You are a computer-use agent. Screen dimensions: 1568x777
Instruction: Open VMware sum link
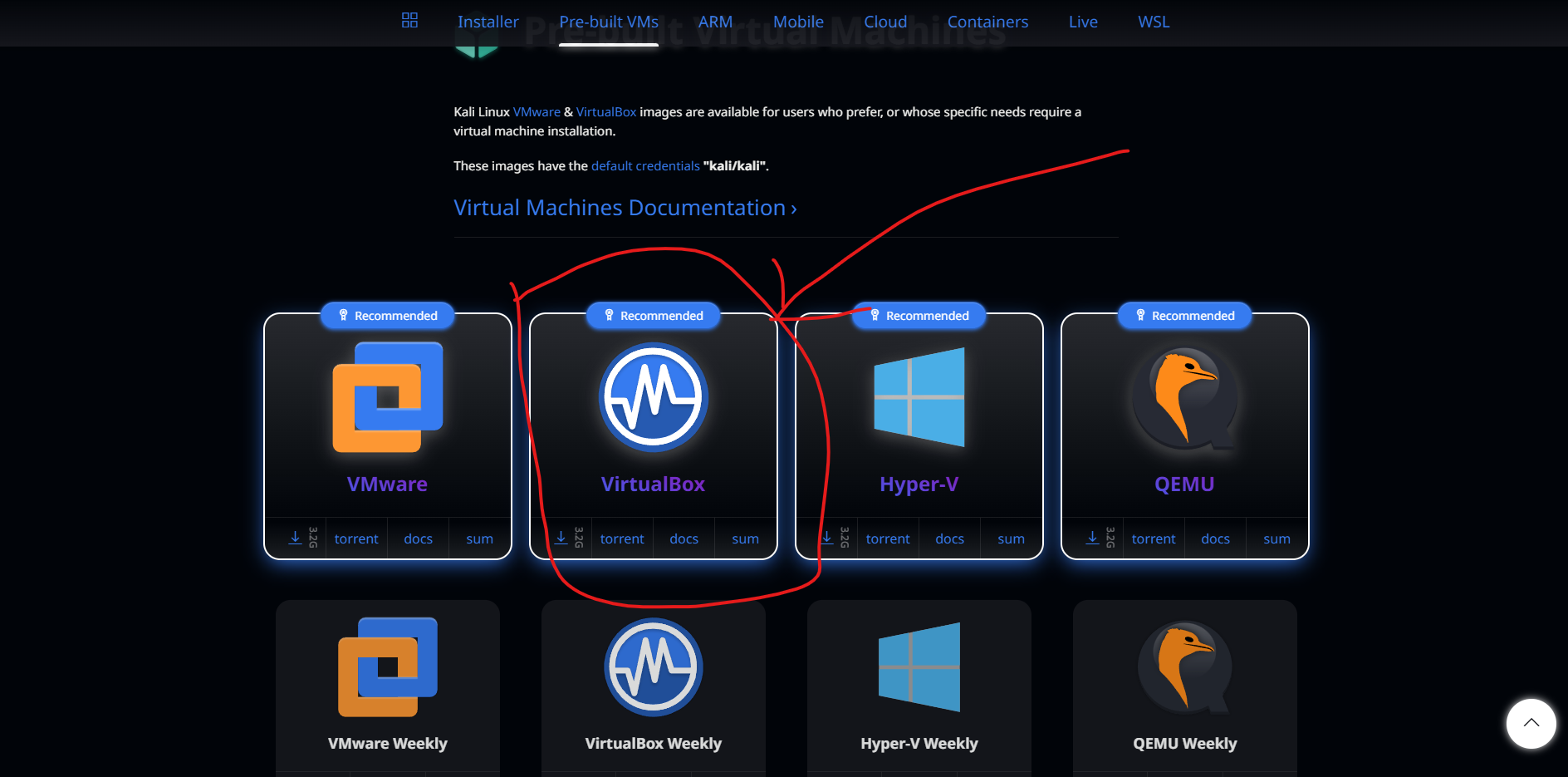[480, 538]
